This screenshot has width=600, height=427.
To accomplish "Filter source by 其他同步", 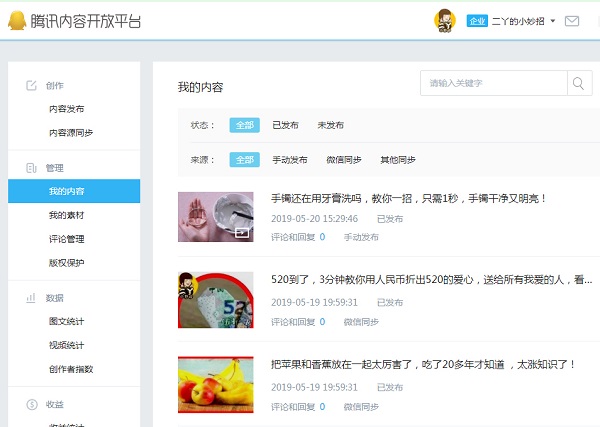I will coord(397,160).
